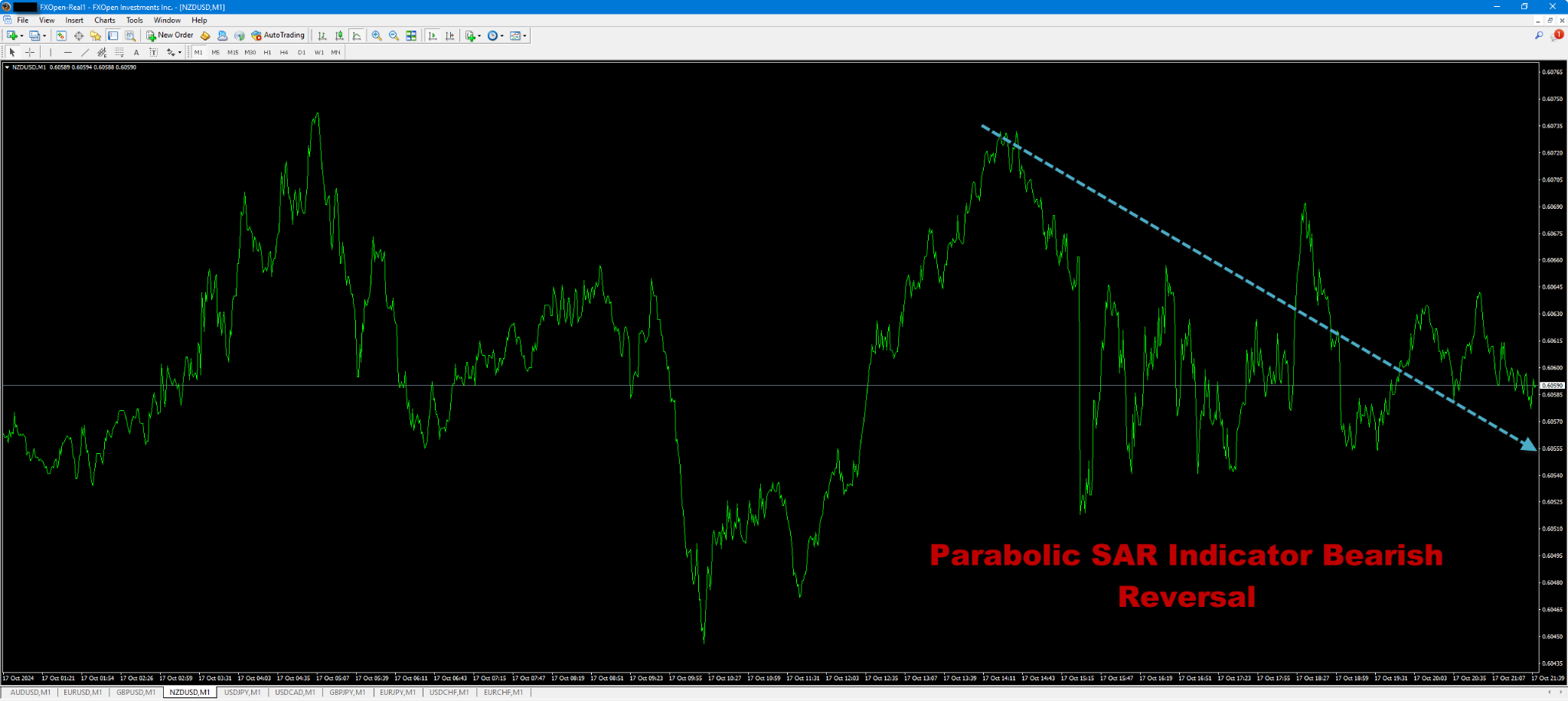Select the H1 timeframe
The height and width of the screenshot is (701, 1568).
click(x=267, y=52)
